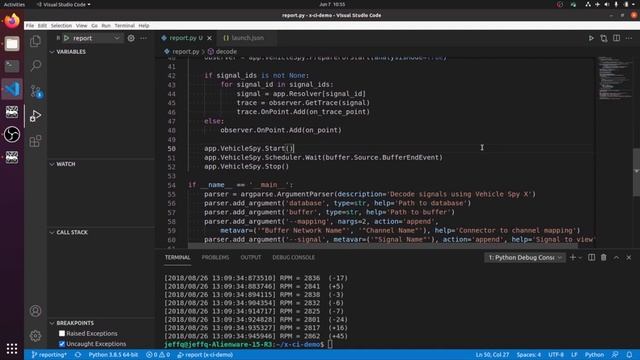Screen dimensions: 640x360
Task: Click Spaces: 4 indentation setting
Action: click(529, 355)
